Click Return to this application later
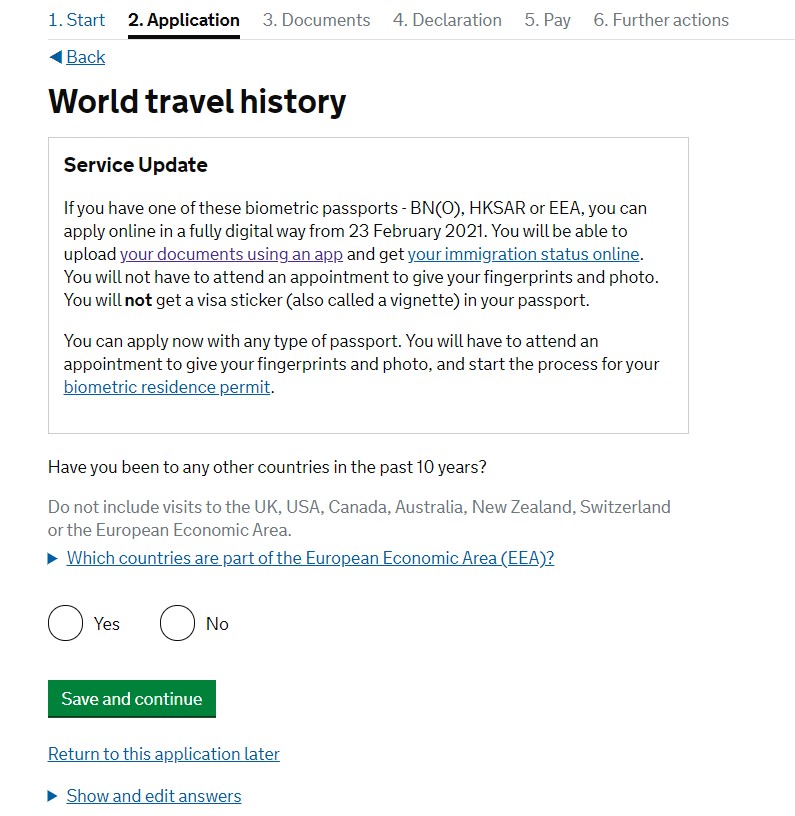 [164, 754]
